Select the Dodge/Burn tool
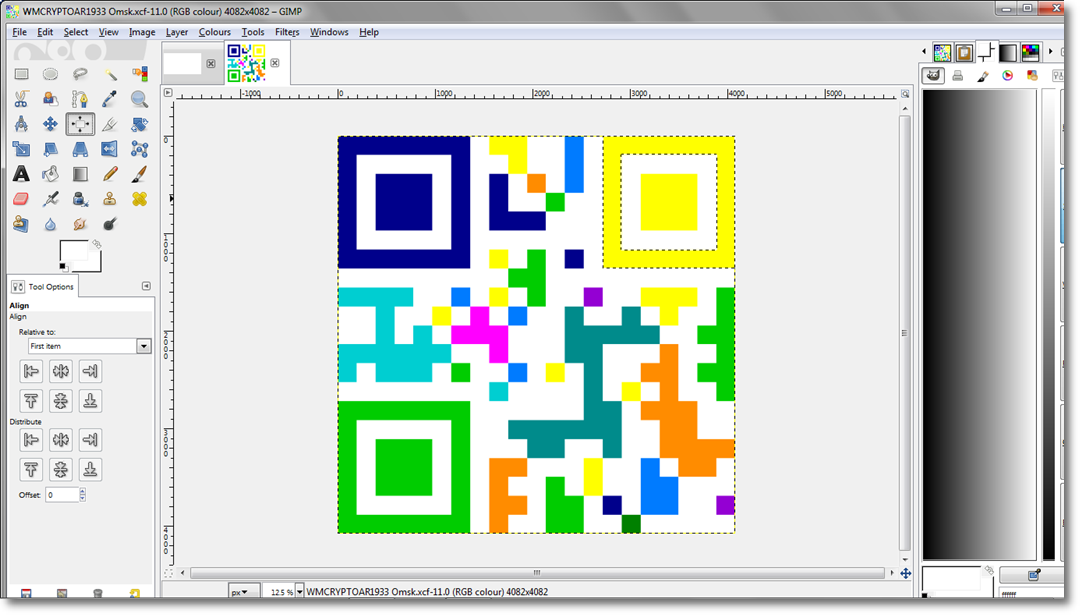The width and height of the screenshot is (1080, 615). 110,224
